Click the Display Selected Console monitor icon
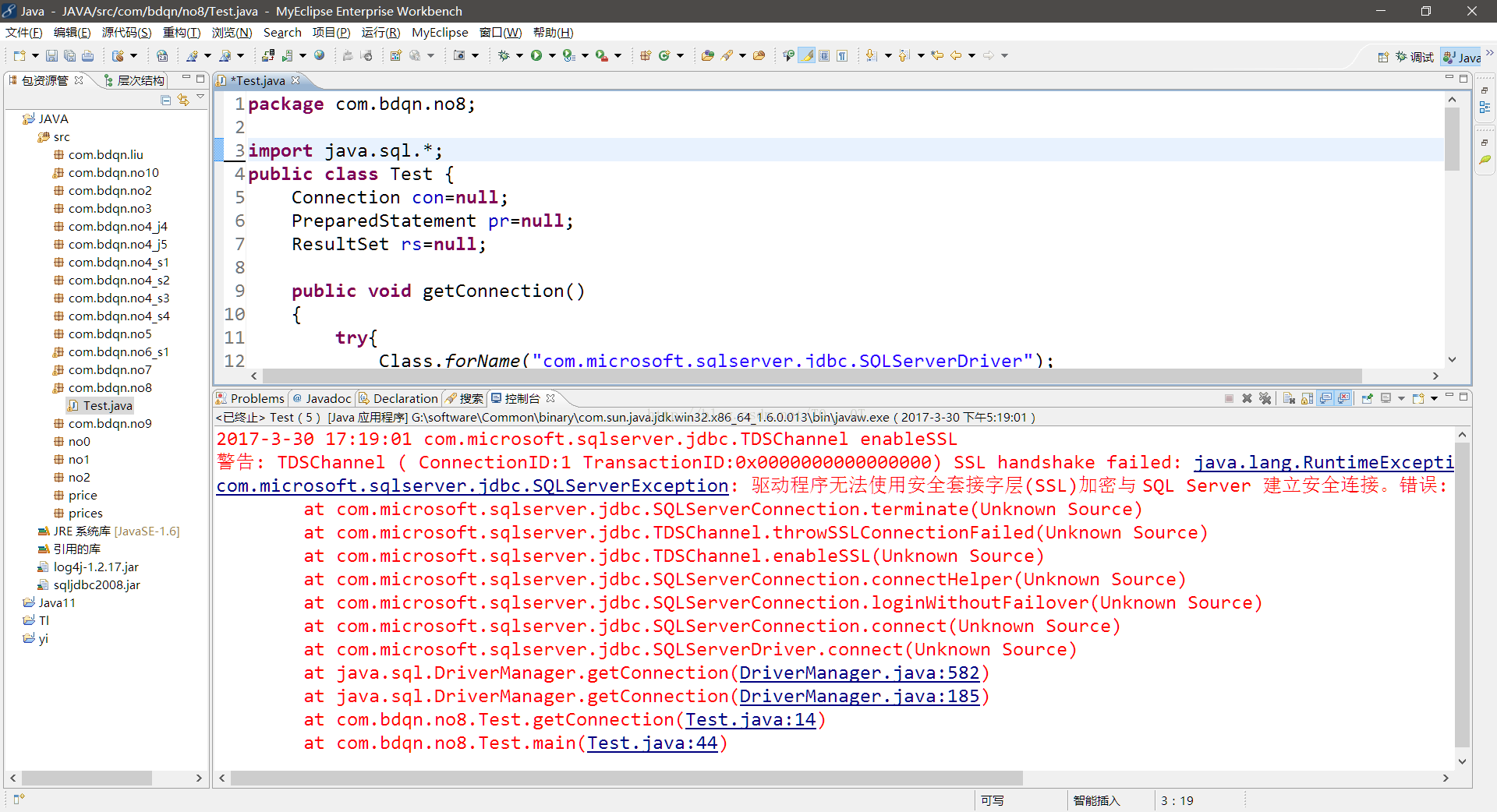Screen dimensions: 1497x812 click(x=1386, y=398)
